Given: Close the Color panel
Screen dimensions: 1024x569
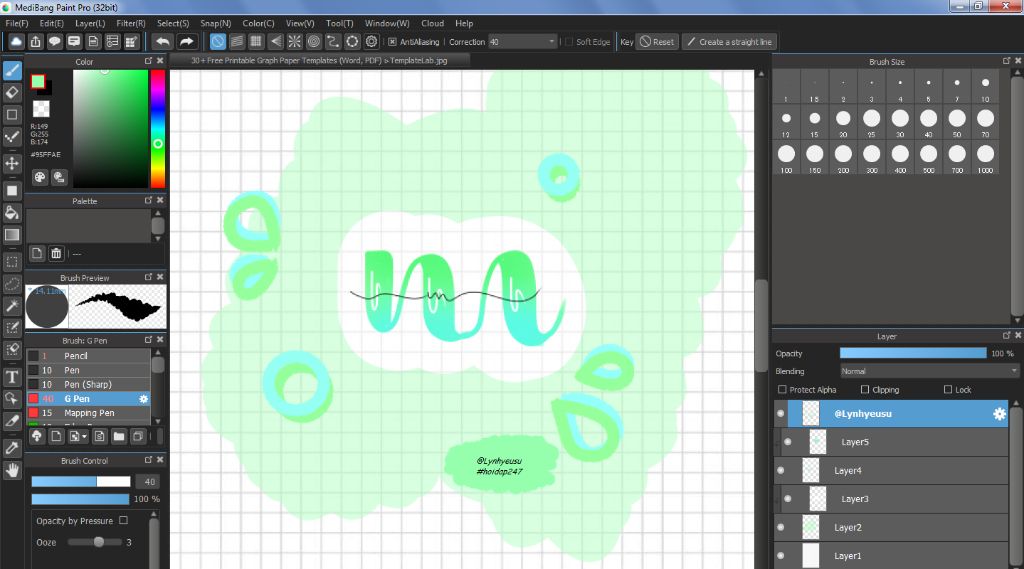Looking at the screenshot, I should (160, 61).
